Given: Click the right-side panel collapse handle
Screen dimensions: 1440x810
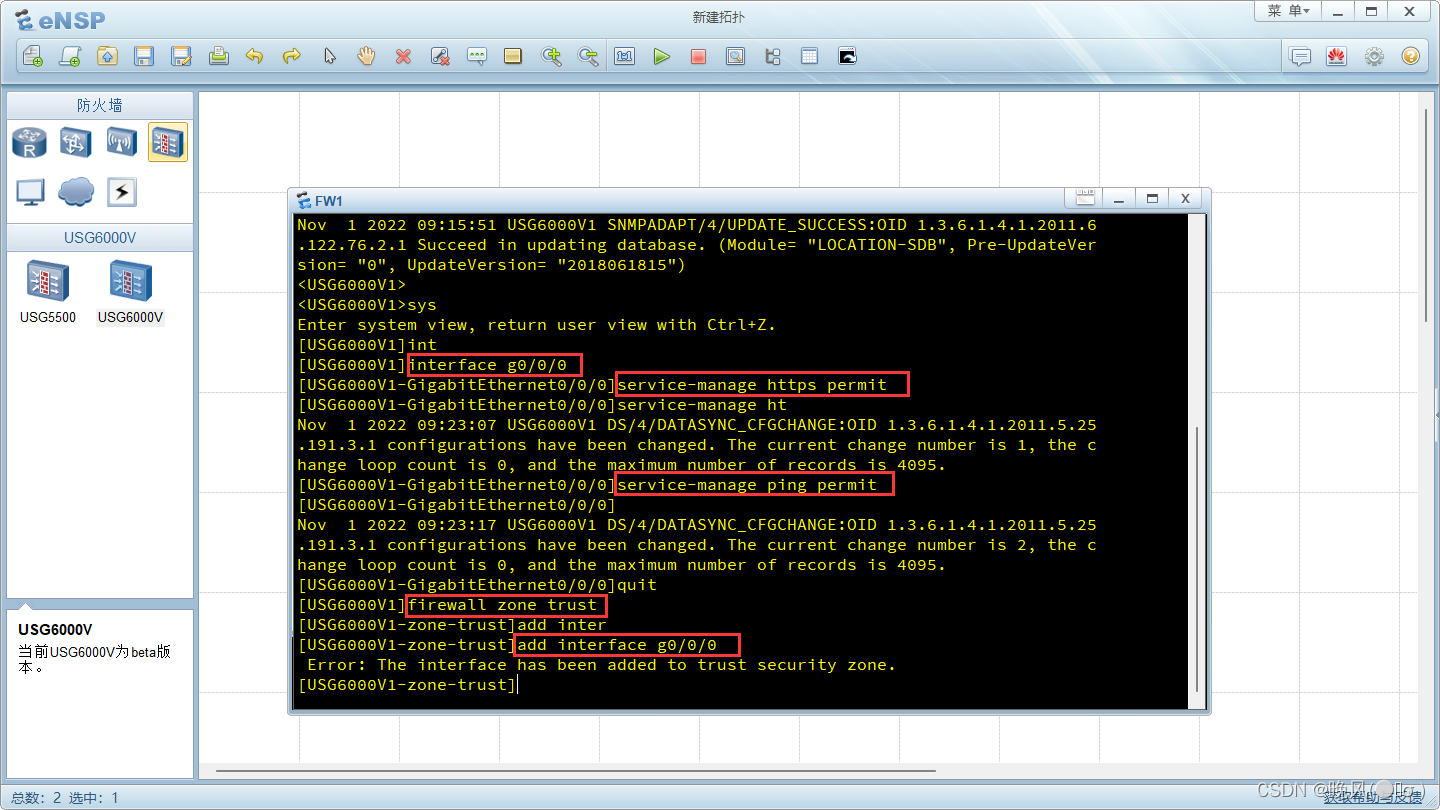Looking at the screenshot, I should coord(1436,415).
